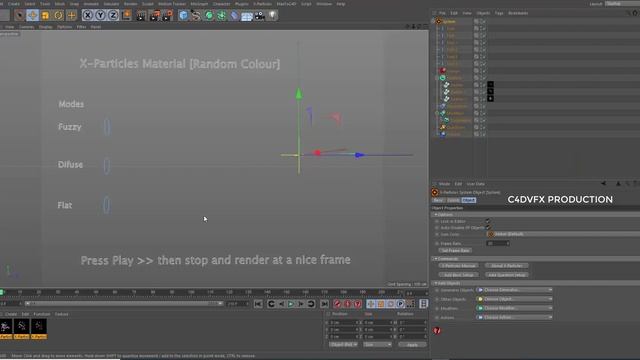
Task: Open viewport Cameras menu
Action: click(27, 27)
